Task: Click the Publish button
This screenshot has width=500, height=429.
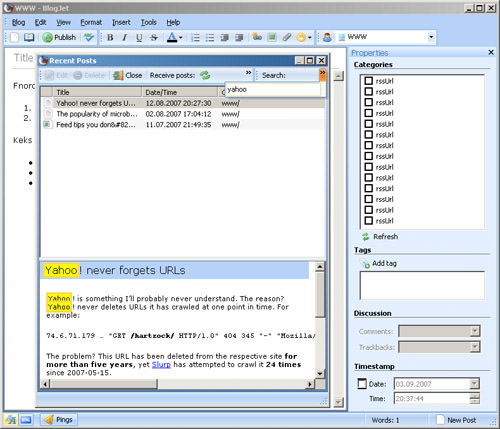Action: pyautogui.click(x=60, y=37)
